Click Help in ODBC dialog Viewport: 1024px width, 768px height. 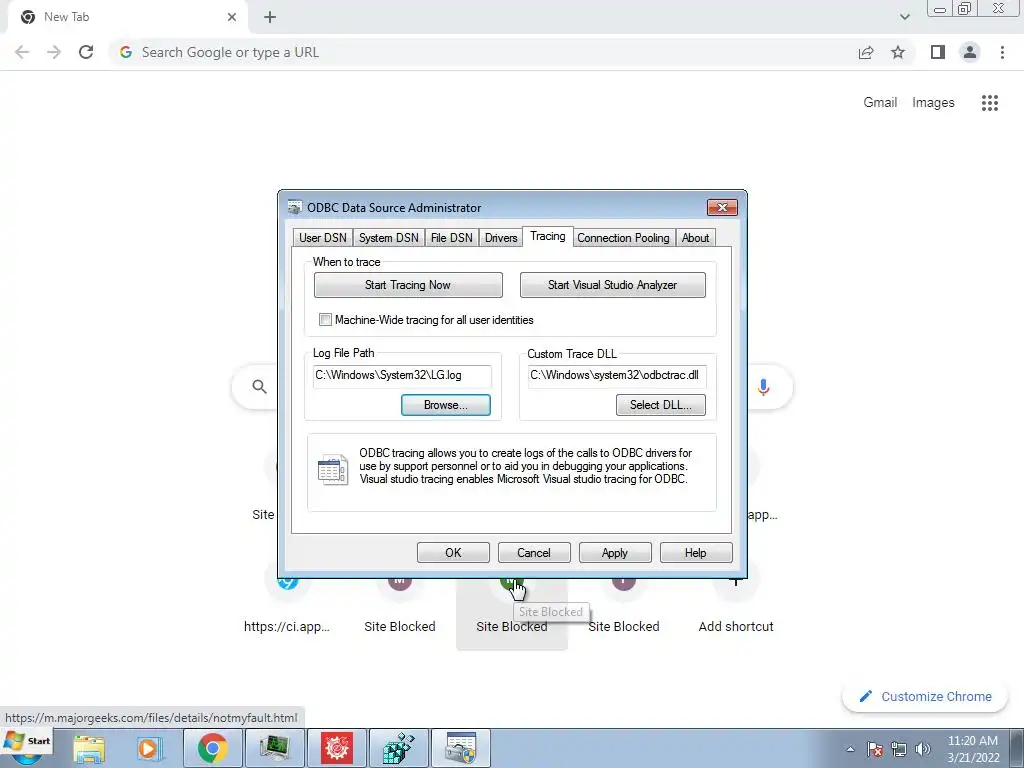click(x=696, y=552)
